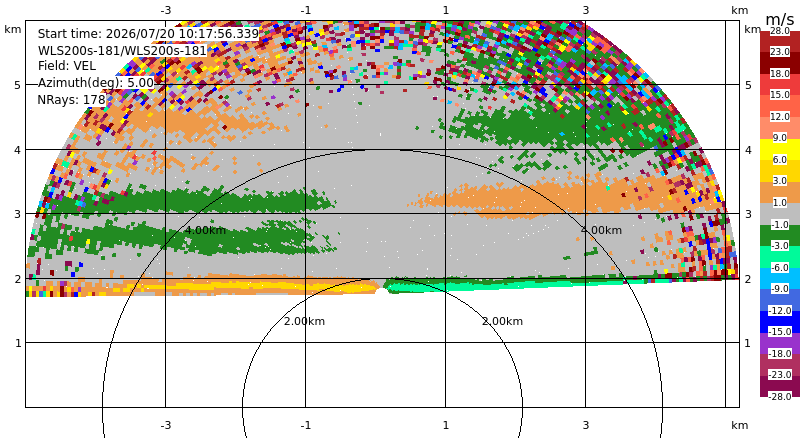Click the gray -1.0 to 1.0 legend band
This screenshot has width=800, height=438.
(x=780, y=214)
